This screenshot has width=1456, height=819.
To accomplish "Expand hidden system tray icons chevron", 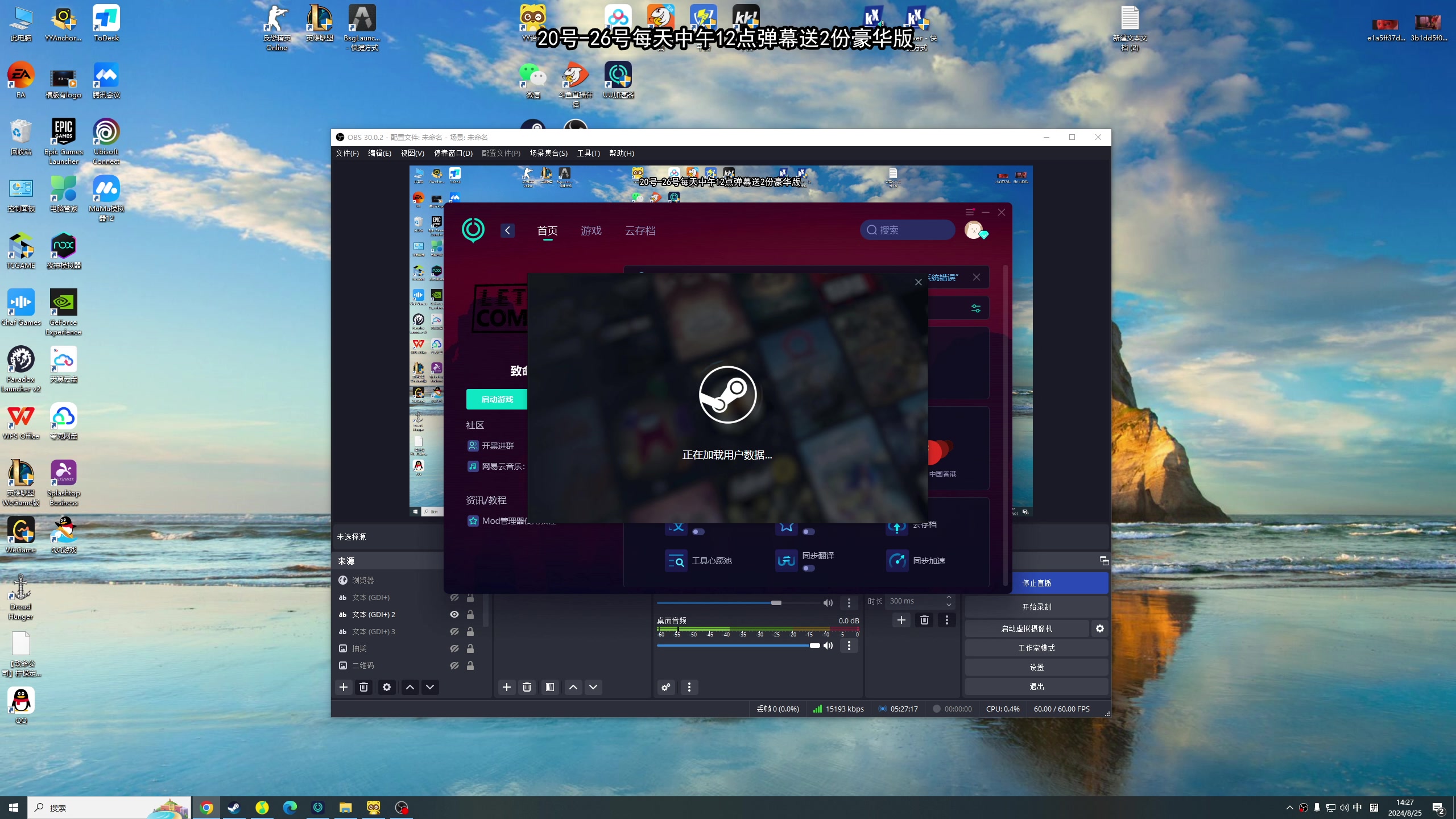I will click(x=1289, y=808).
